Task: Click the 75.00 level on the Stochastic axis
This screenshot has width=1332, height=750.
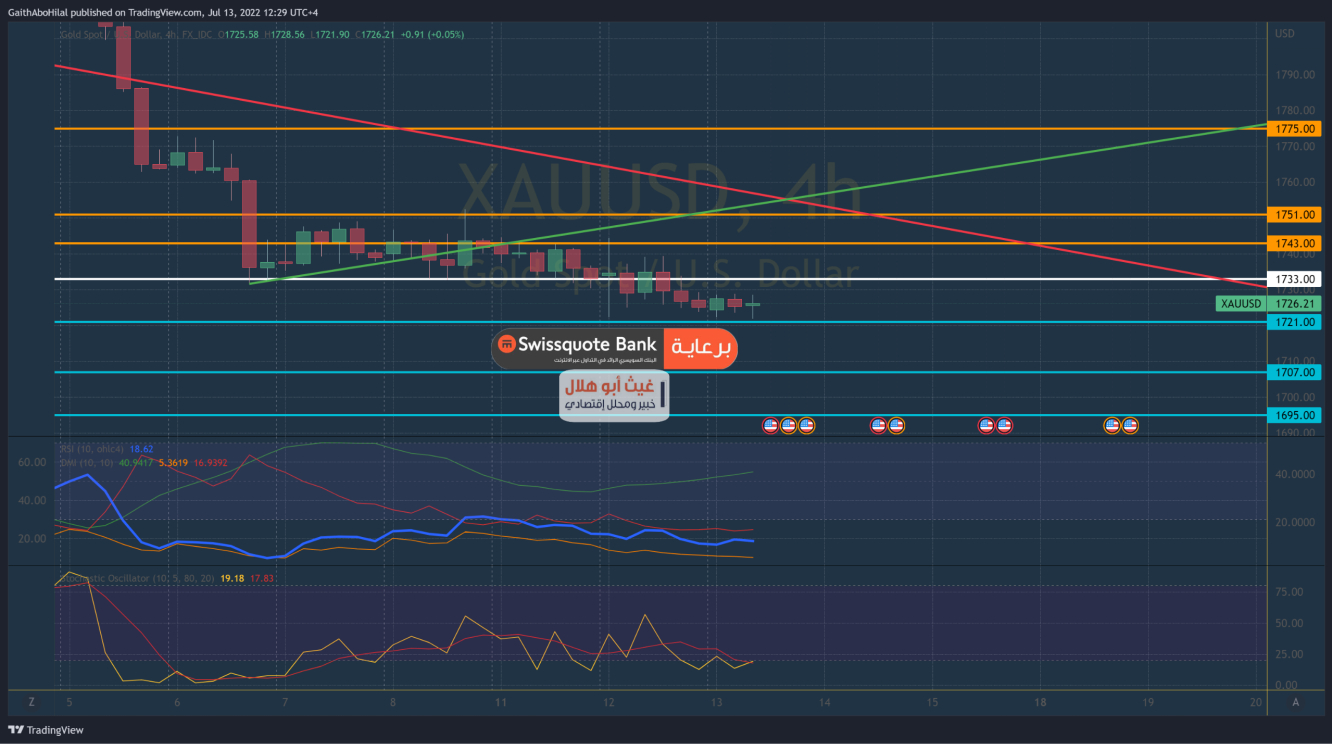Action: click(x=1291, y=592)
